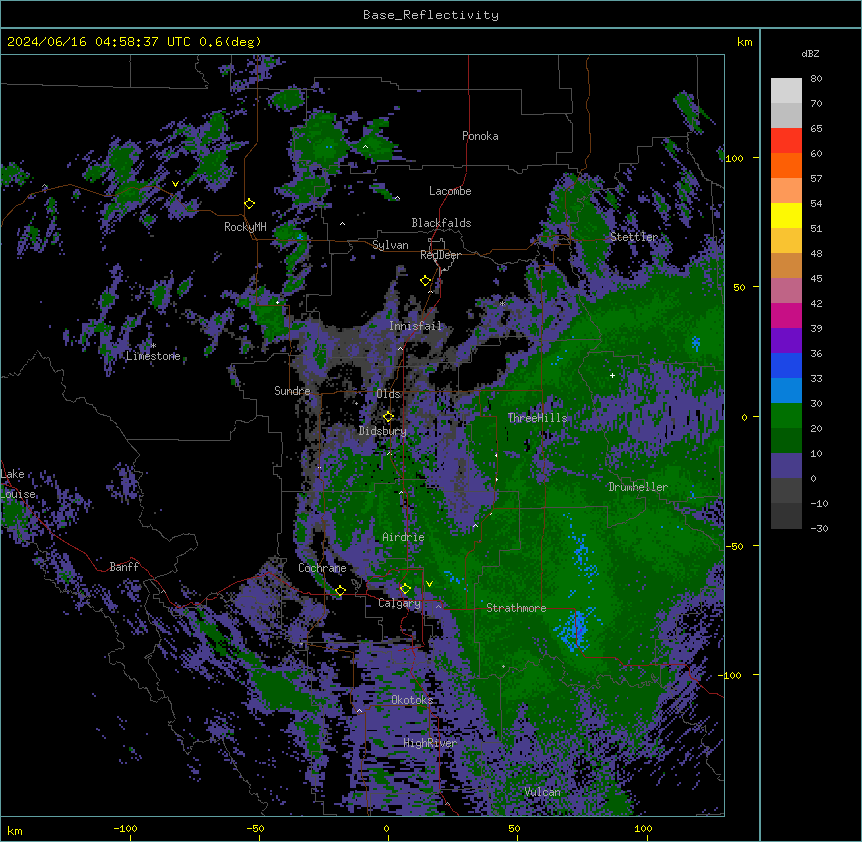Click the 2024/06/16 04:58:37 UTC timestamp
862x842 pixels.
click(99, 42)
